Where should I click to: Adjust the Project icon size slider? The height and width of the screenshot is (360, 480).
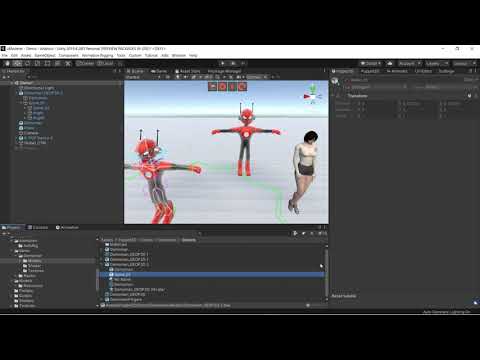(308, 305)
